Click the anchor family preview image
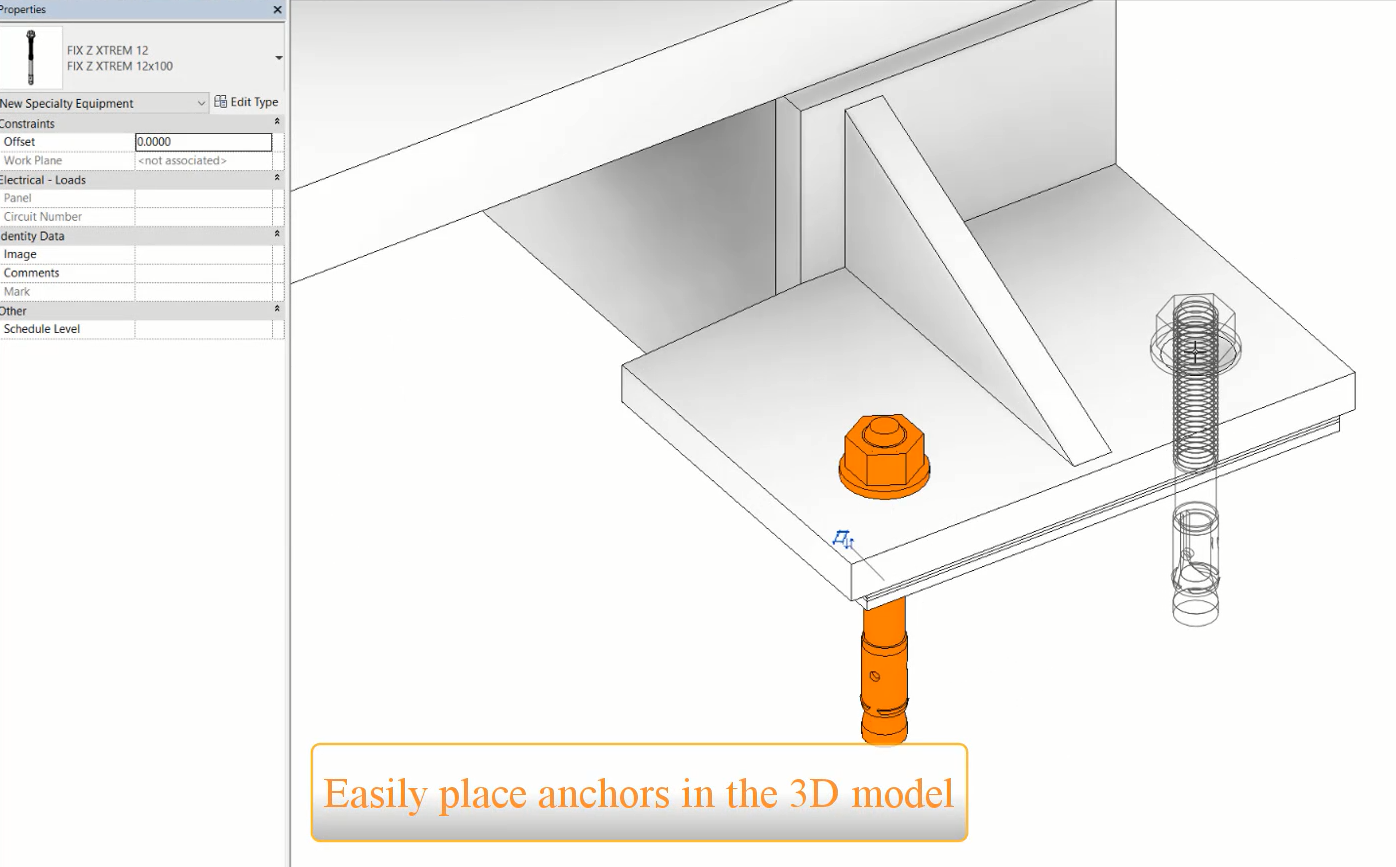1396x867 pixels. (30, 55)
